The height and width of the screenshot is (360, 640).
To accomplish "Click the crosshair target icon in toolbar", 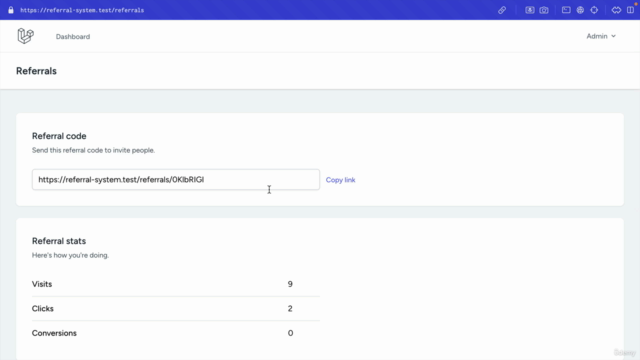I will pyautogui.click(x=594, y=10).
